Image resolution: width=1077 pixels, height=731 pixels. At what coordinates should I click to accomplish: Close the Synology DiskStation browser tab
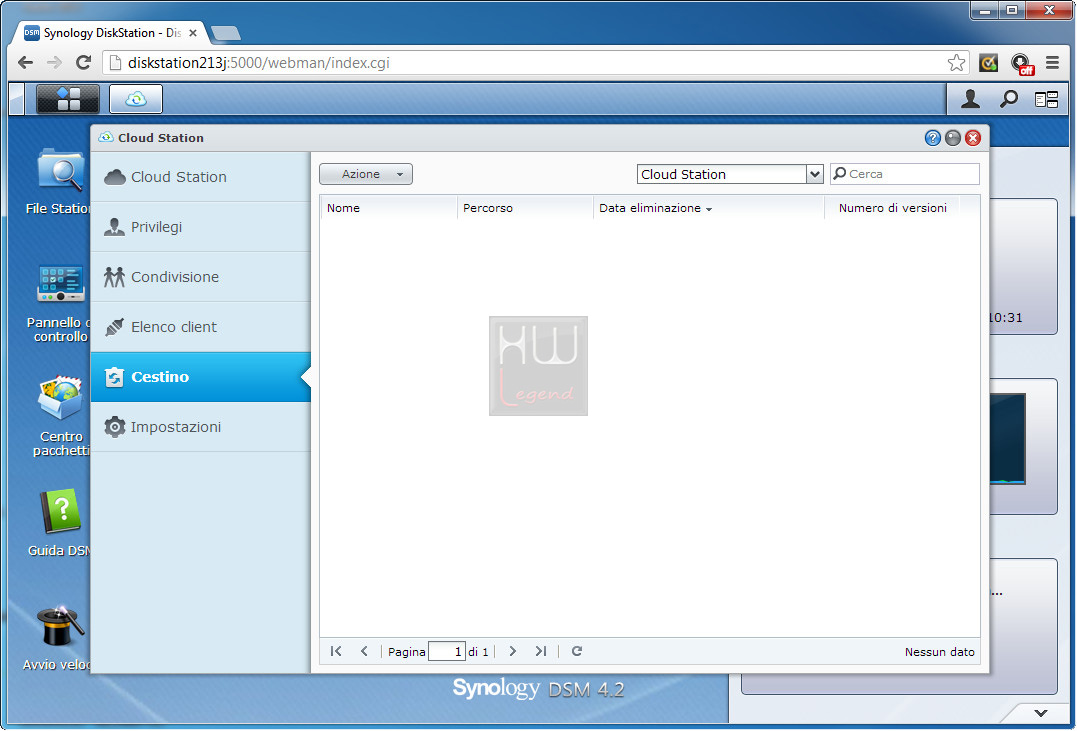point(193,33)
